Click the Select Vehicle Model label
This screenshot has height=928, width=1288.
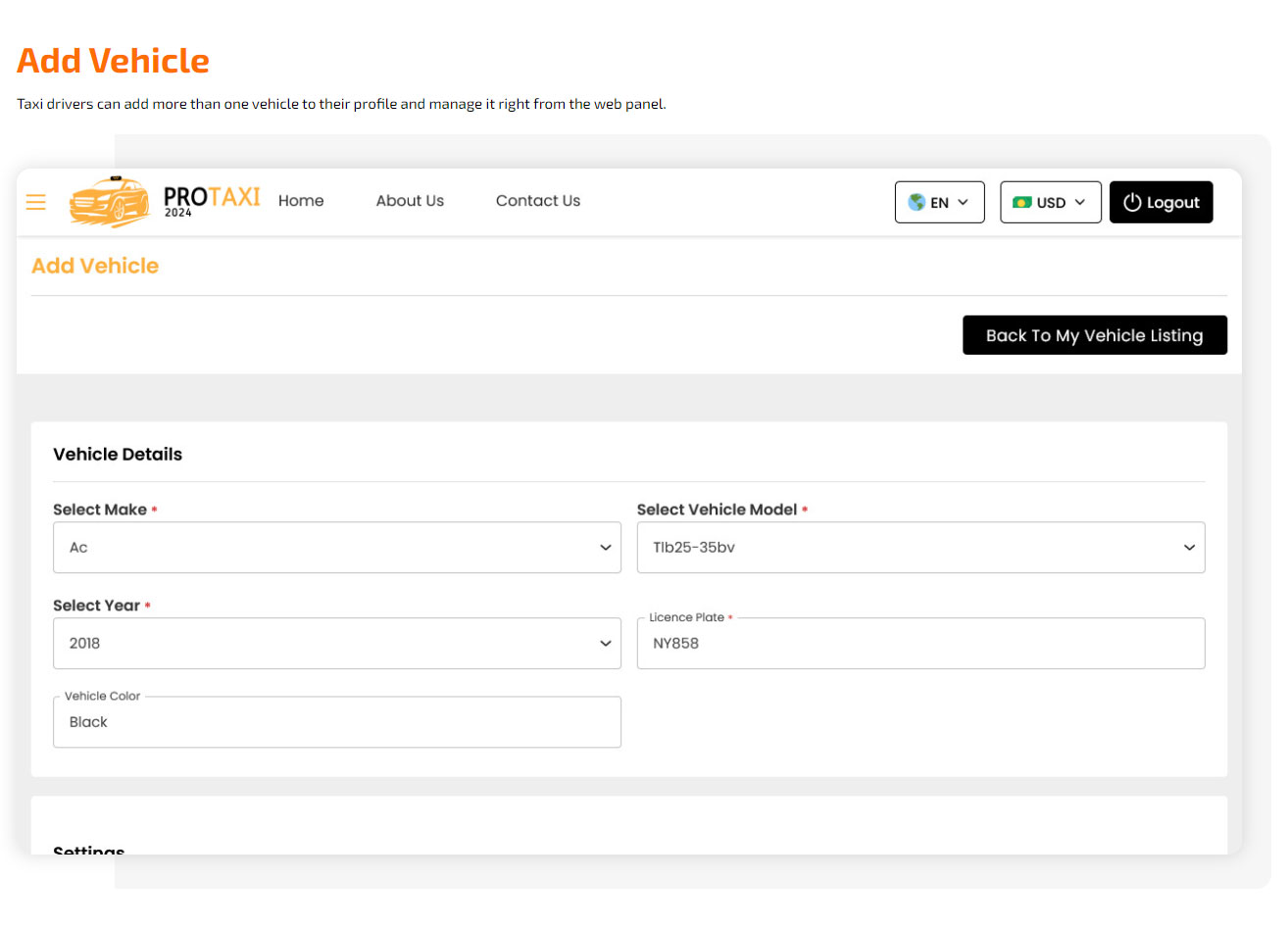tap(717, 510)
